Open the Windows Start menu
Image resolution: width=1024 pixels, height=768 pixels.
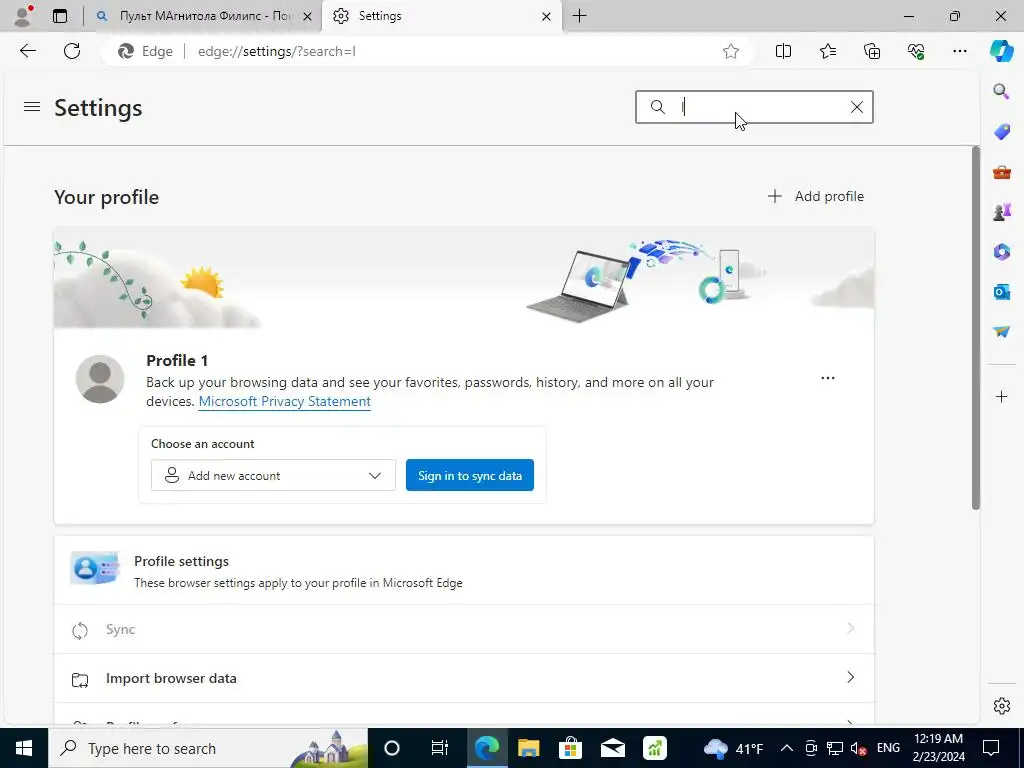click(24, 748)
